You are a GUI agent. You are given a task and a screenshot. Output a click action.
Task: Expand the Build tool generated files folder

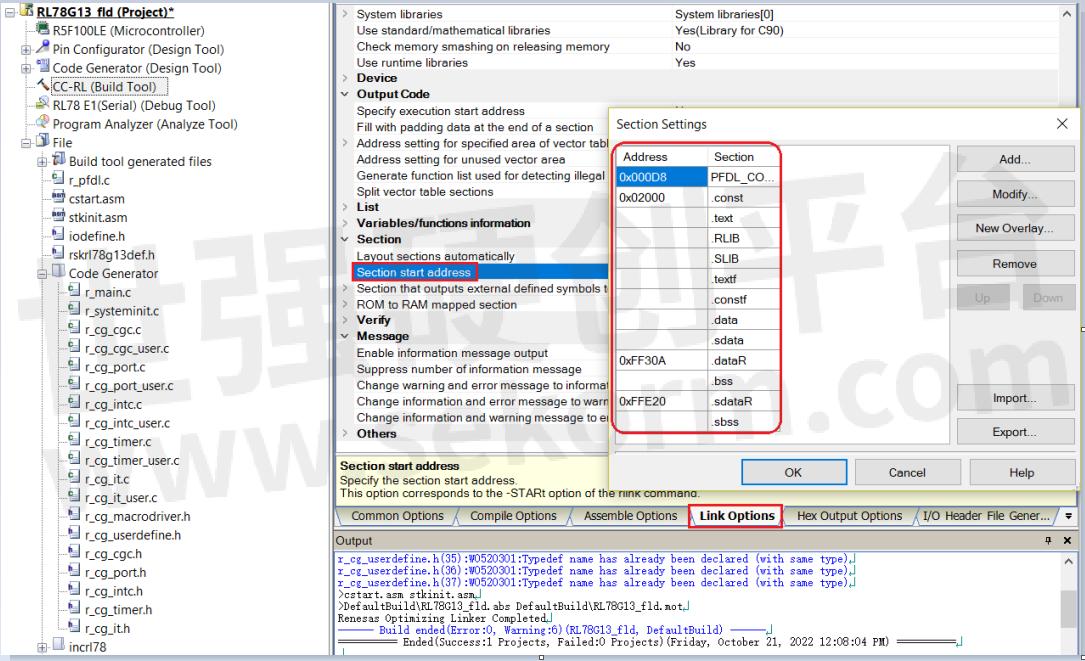tap(42, 162)
